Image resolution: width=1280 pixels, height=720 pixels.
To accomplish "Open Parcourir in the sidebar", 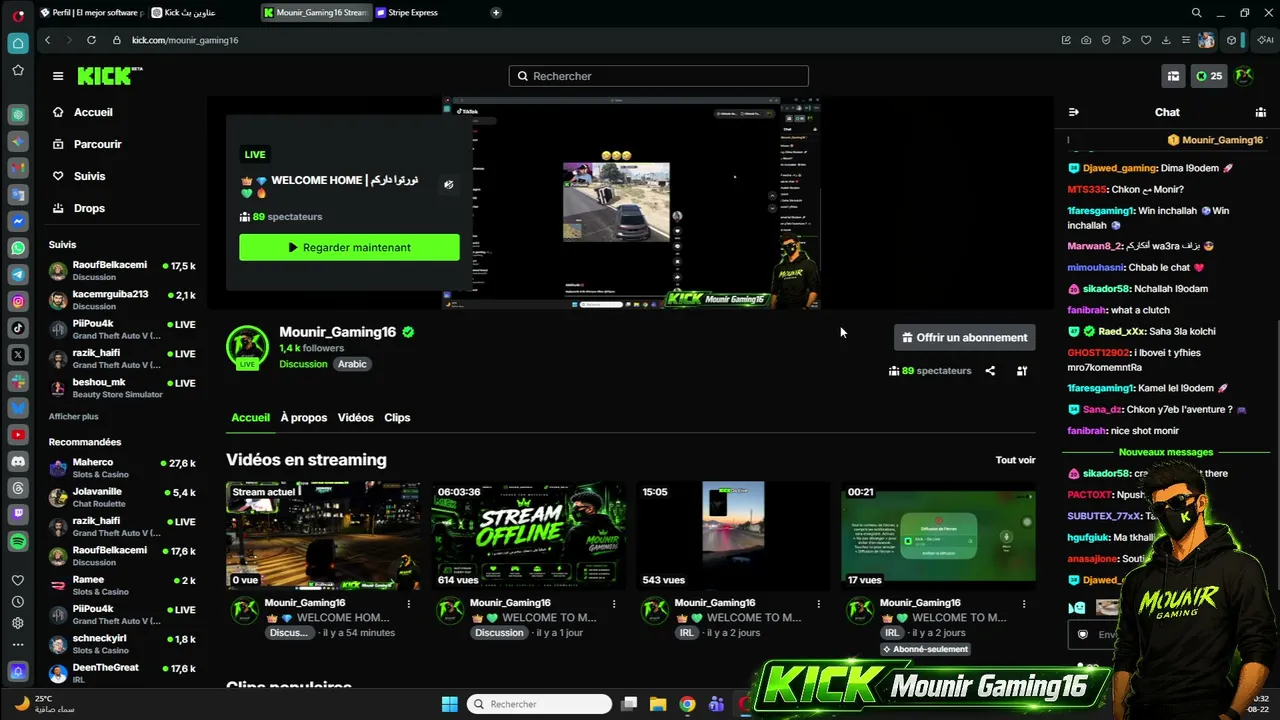I will click(x=97, y=144).
